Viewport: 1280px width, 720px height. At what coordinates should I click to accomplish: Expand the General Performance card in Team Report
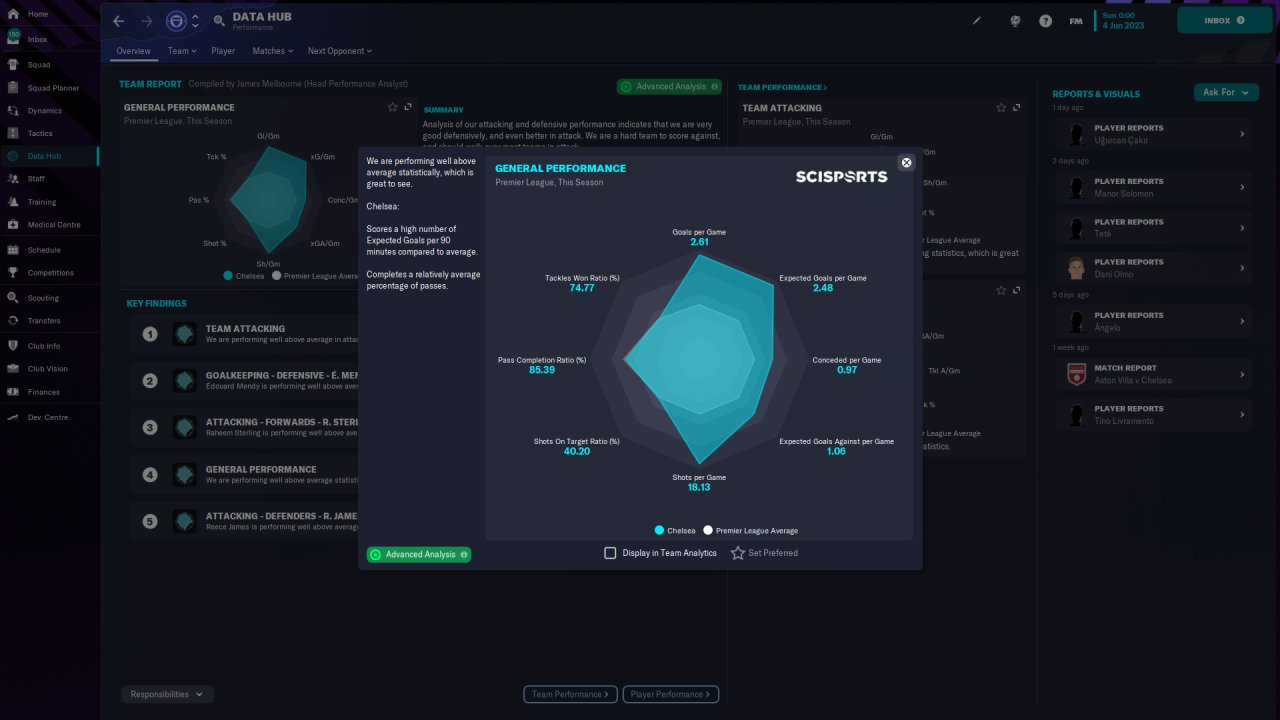coord(408,107)
